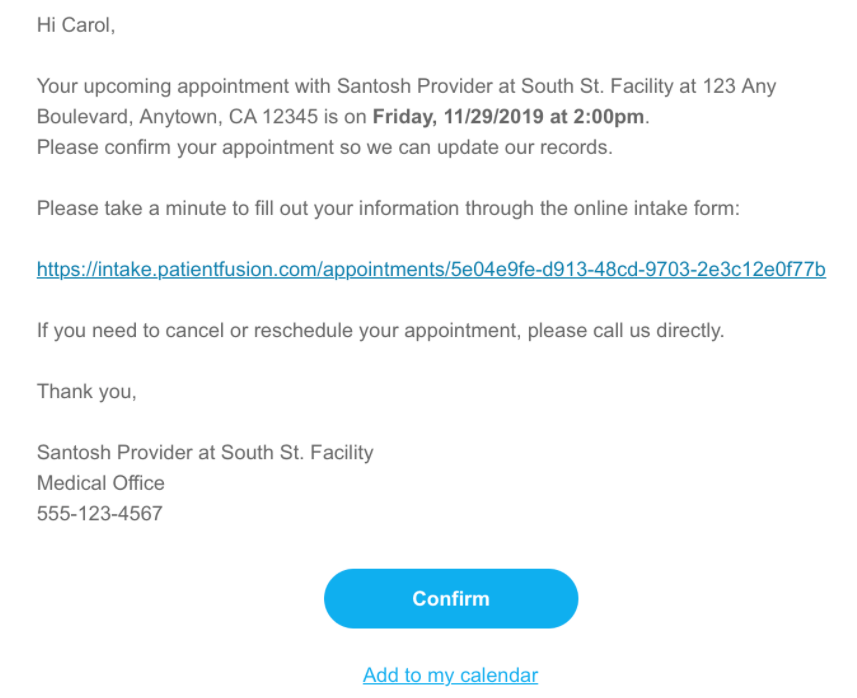Open the Add to my calendar link
This screenshot has width=857, height=698.
pyautogui.click(x=450, y=675)
